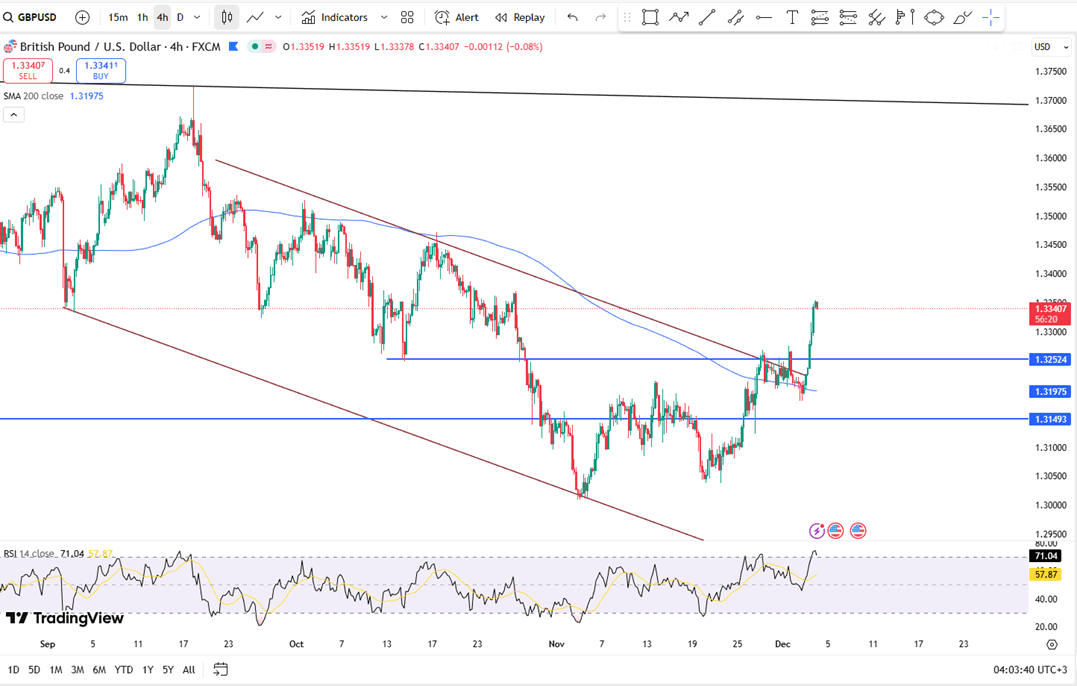This screenshot has height=686, width=1077.
Task: Select the Text annotation tool
Action: (x=792, y=17)
